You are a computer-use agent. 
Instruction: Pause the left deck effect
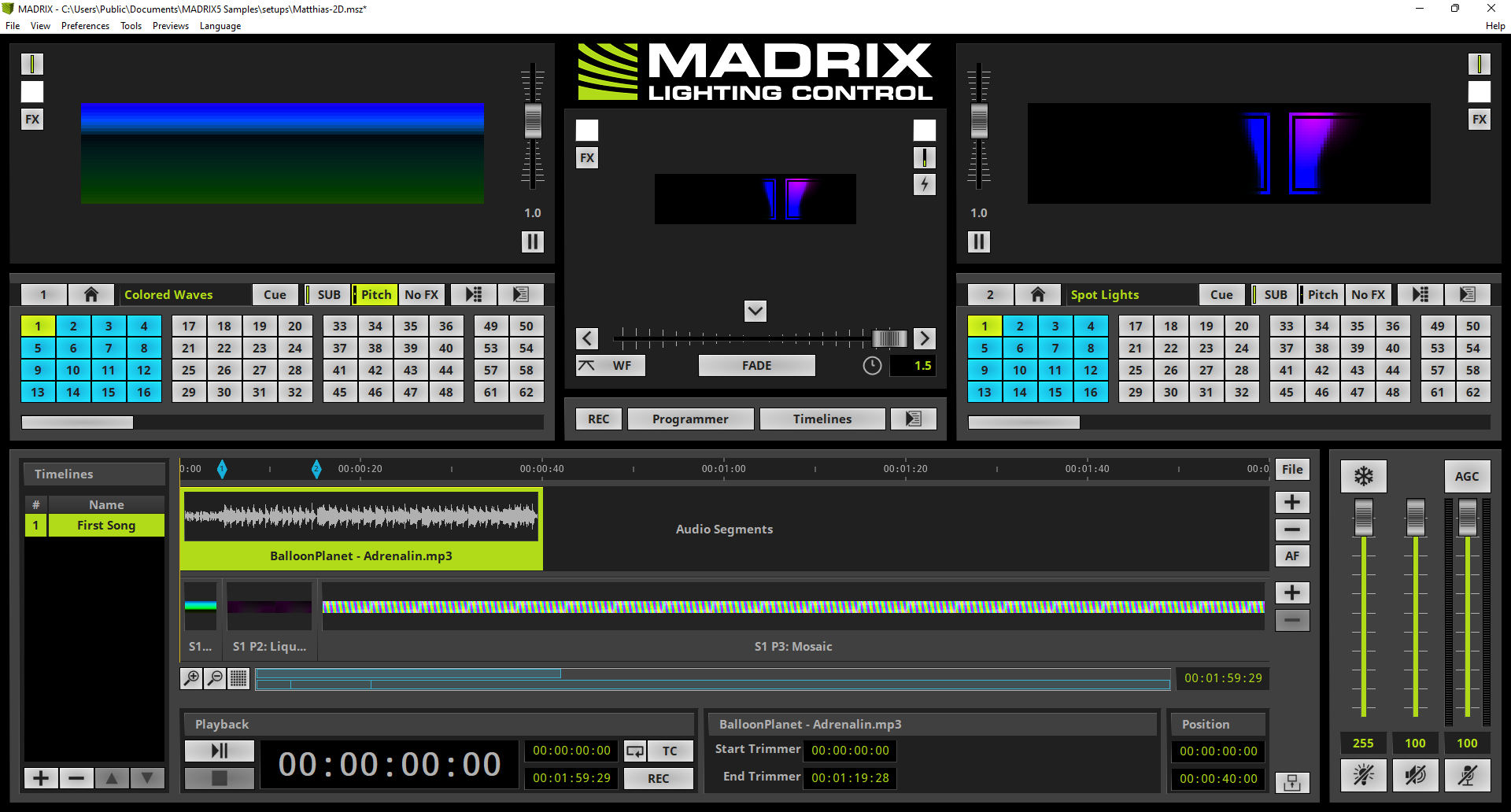point(533,242)
